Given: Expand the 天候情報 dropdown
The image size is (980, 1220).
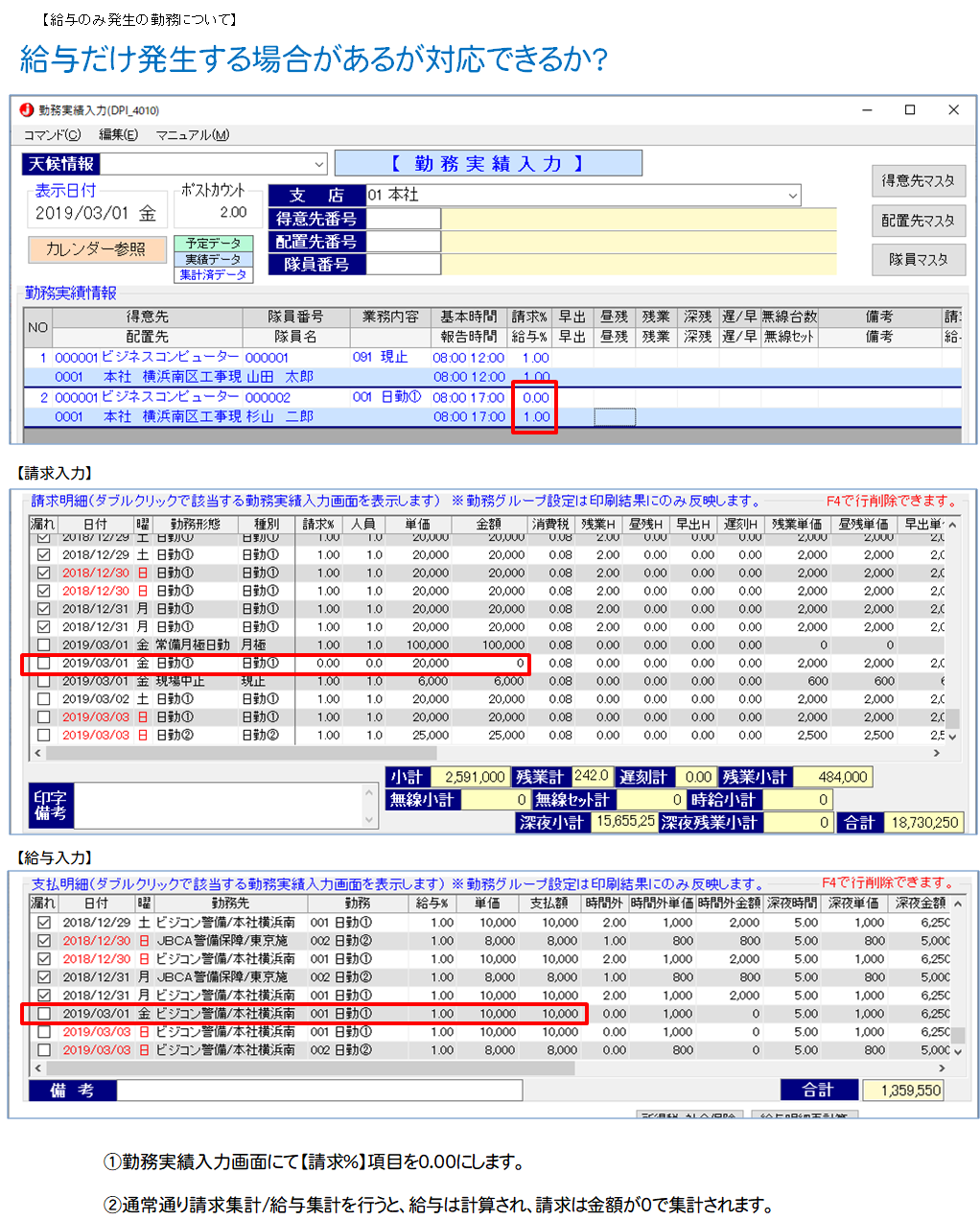Looking at the screenshot, I should pyautogui.click(x=318, y=165).
